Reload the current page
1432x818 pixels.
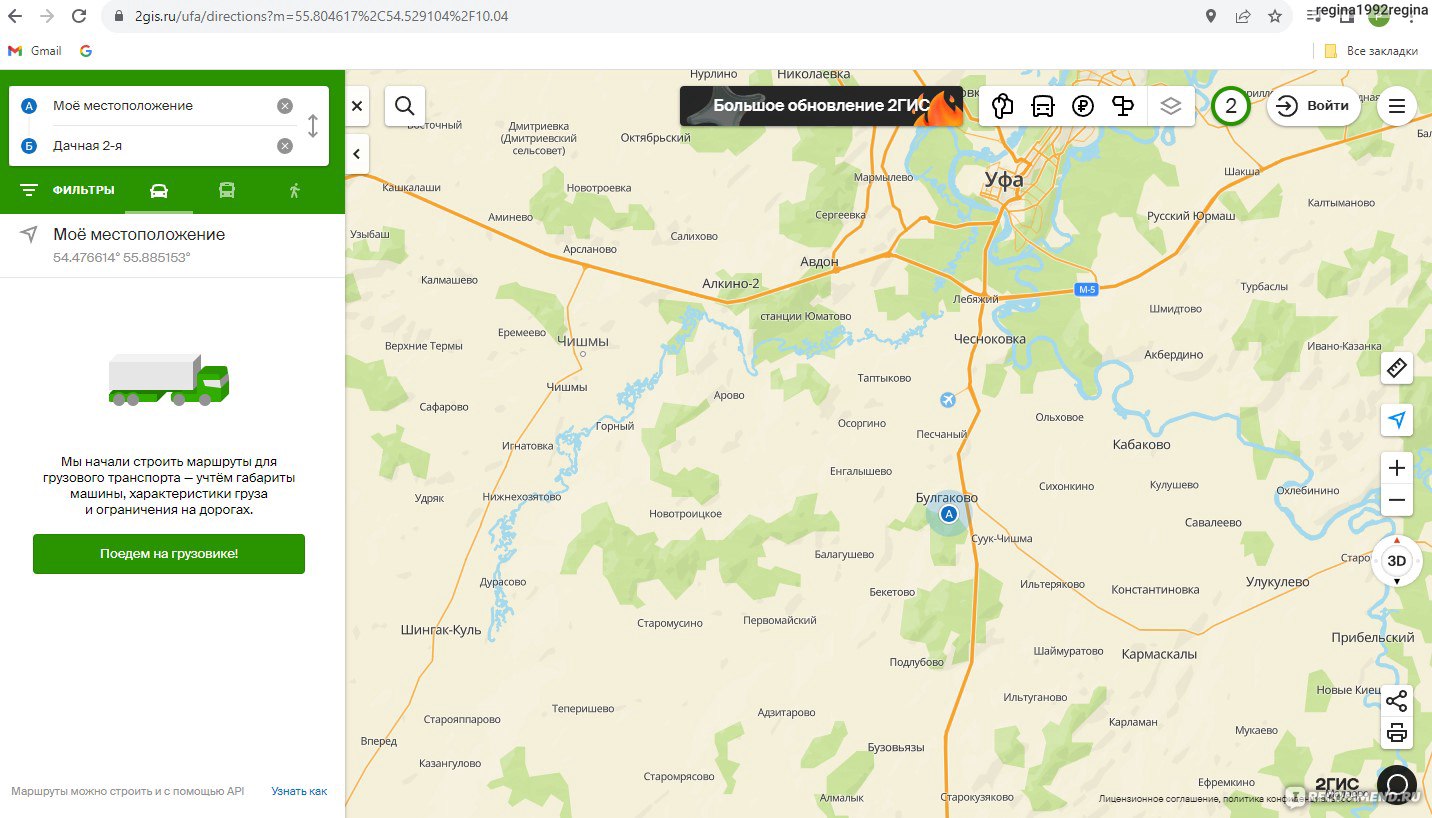[79, 16]
